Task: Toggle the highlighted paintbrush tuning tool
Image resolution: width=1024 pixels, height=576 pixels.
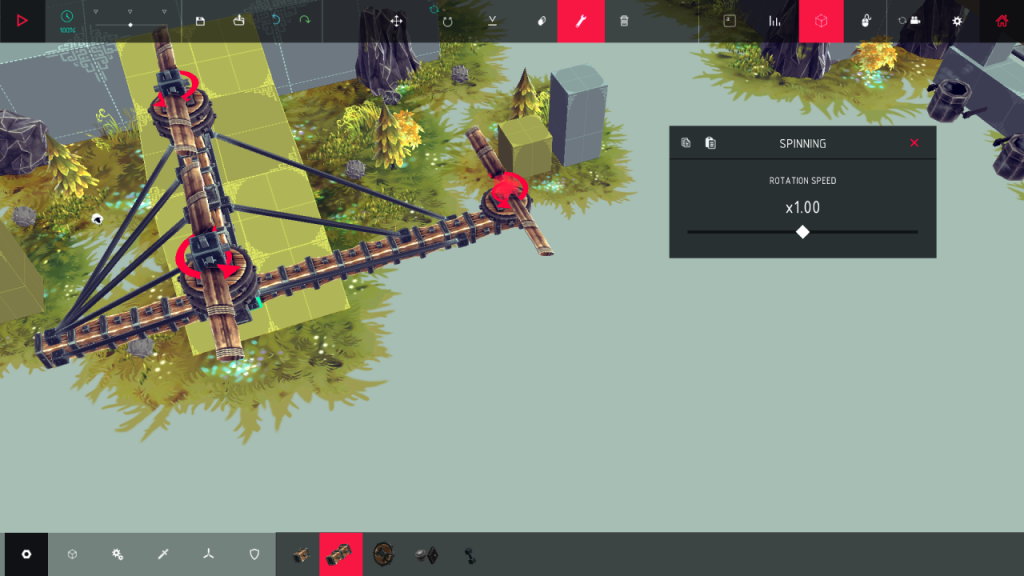Action: click(x=581, y=20)
